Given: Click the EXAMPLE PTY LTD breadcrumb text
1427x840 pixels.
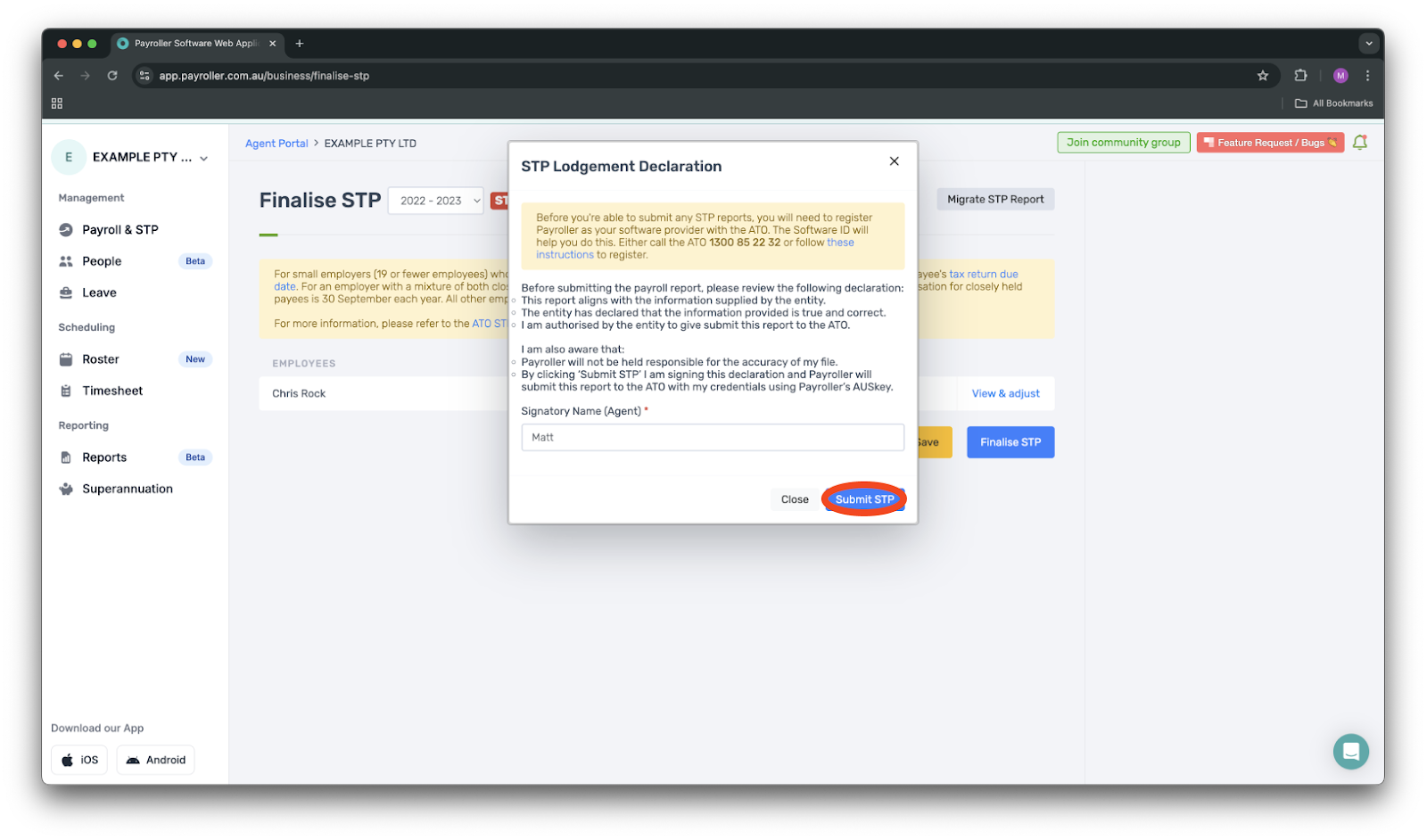Looking at the screenshot, I should [x=370, y=144].
